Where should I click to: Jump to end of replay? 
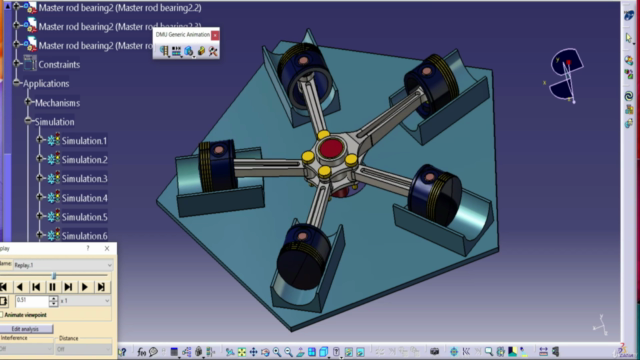tap(101, 287)
